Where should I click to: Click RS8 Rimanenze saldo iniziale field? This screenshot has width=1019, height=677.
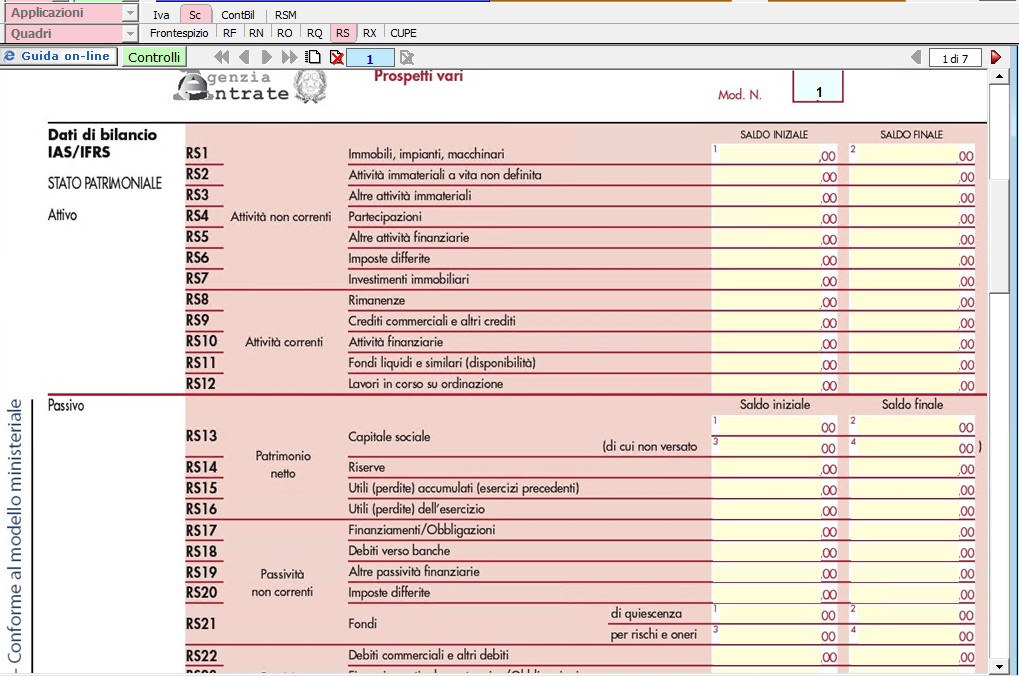(x=774, y=301)
